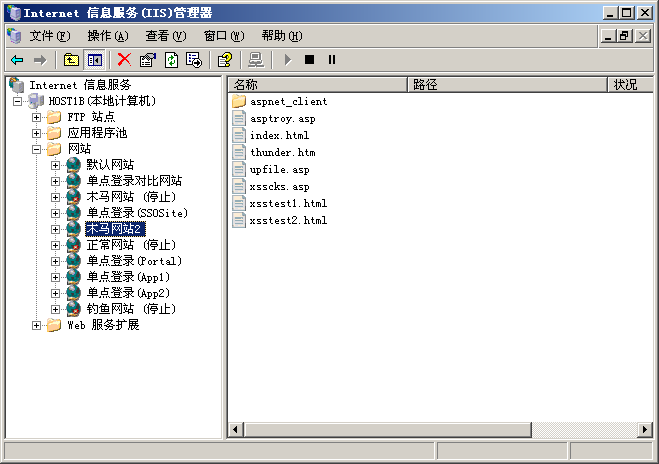Select the asptroy.asp file icon
Screen dimensions: 659x464
239,118
